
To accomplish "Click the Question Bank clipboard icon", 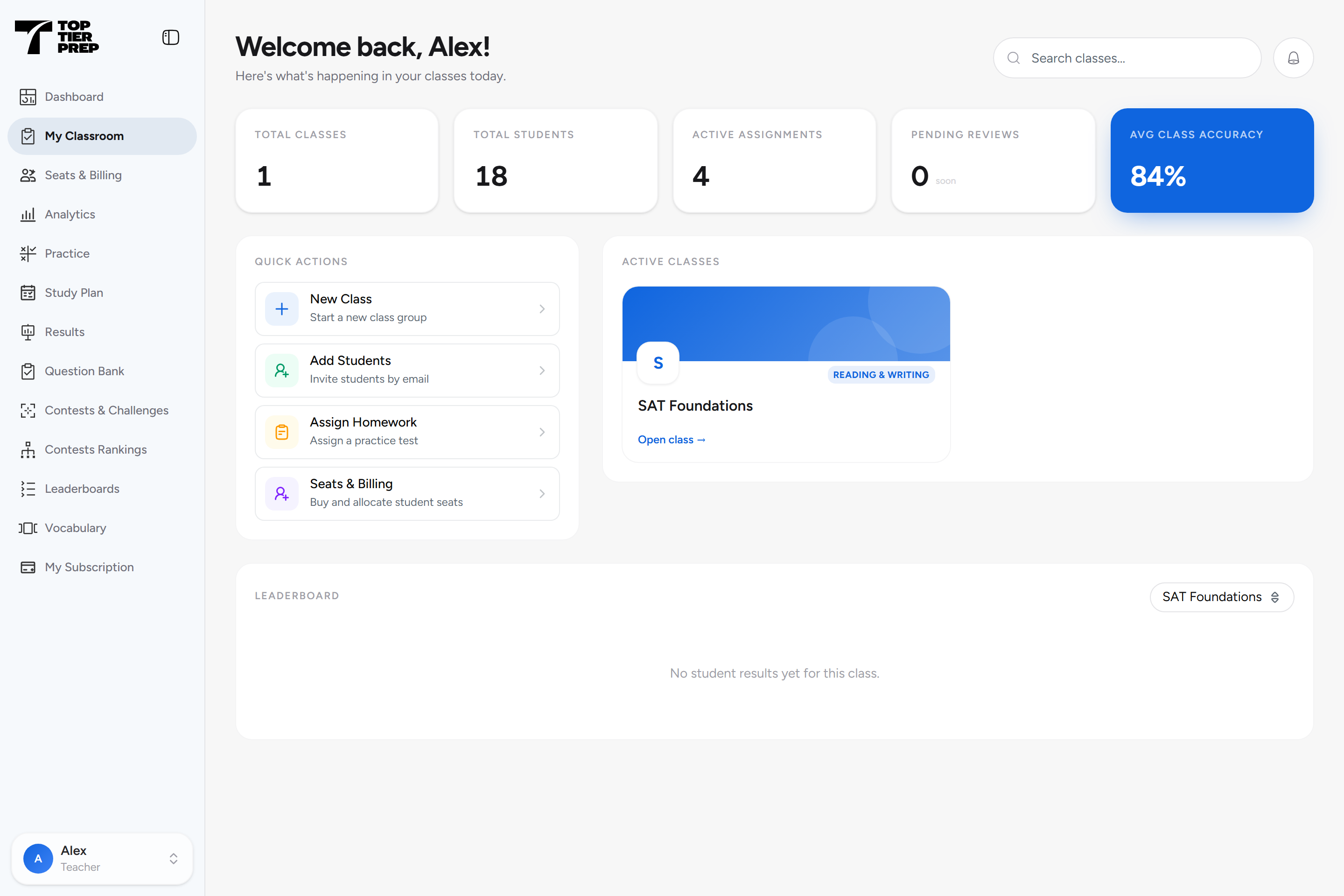I will 28,371.
